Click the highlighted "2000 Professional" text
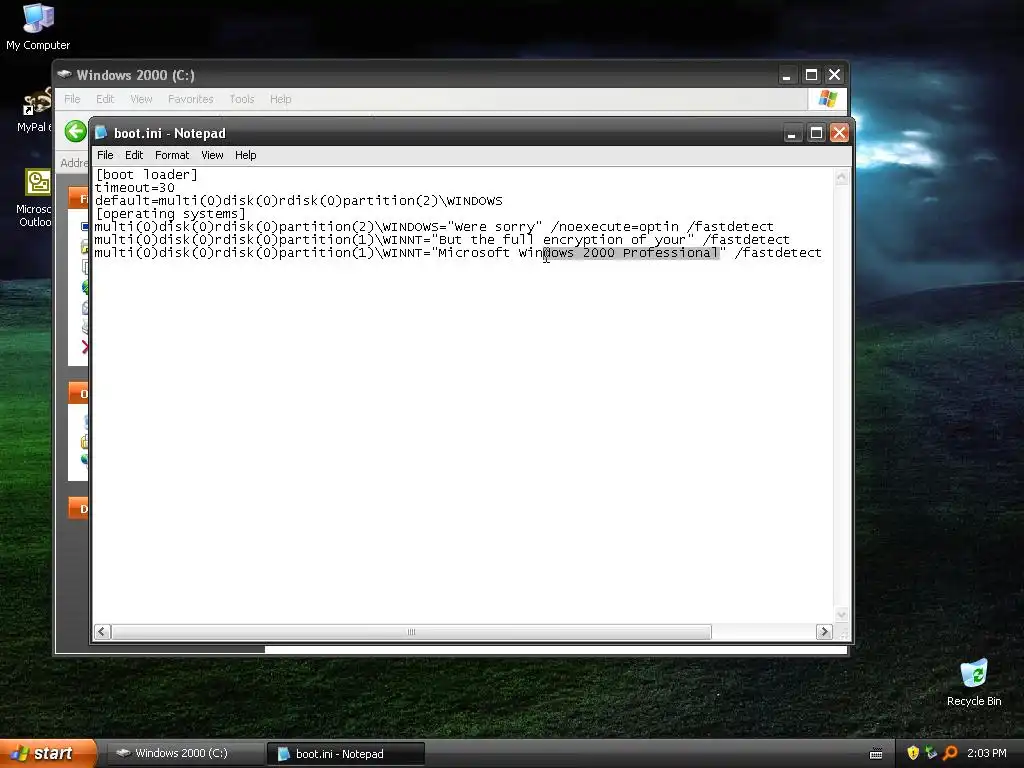 [650, 253]
